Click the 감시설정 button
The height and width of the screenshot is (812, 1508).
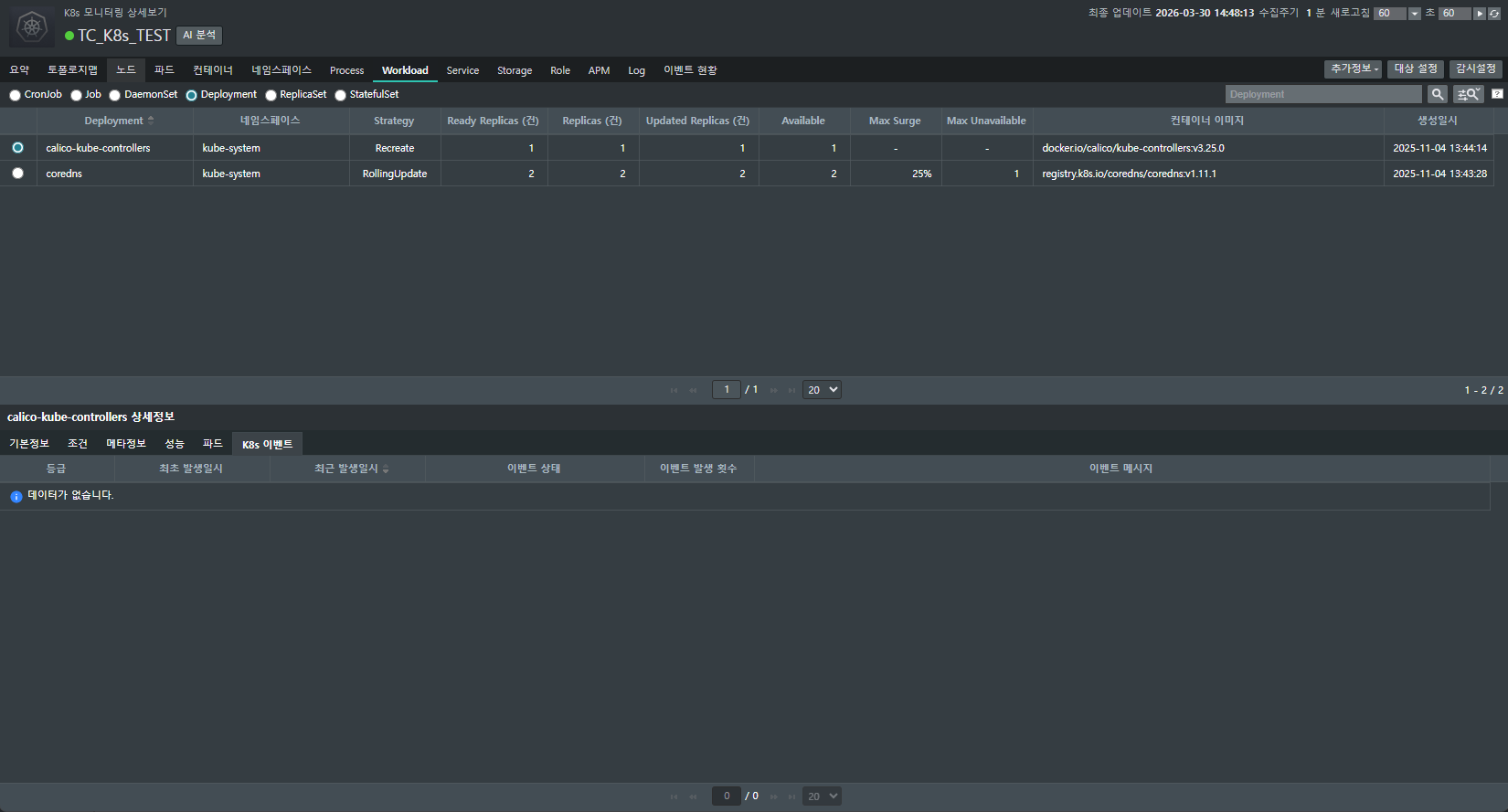pyautogui.click(x=1475, y=69)
